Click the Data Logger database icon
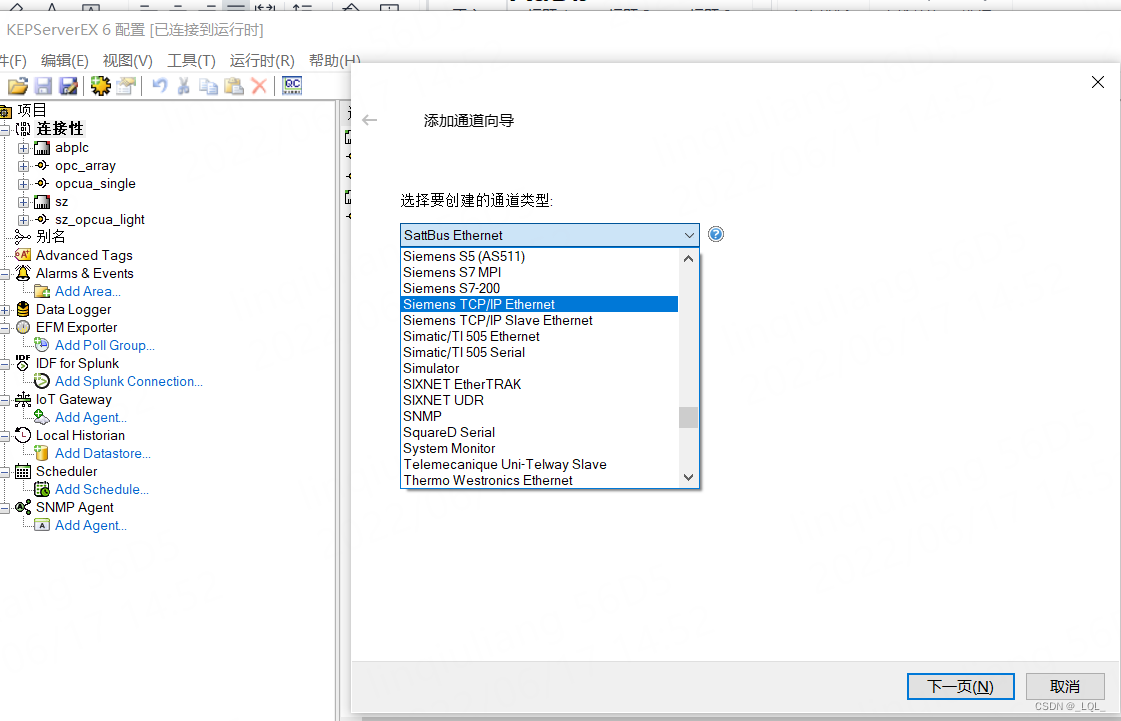 tap(23, 309)
